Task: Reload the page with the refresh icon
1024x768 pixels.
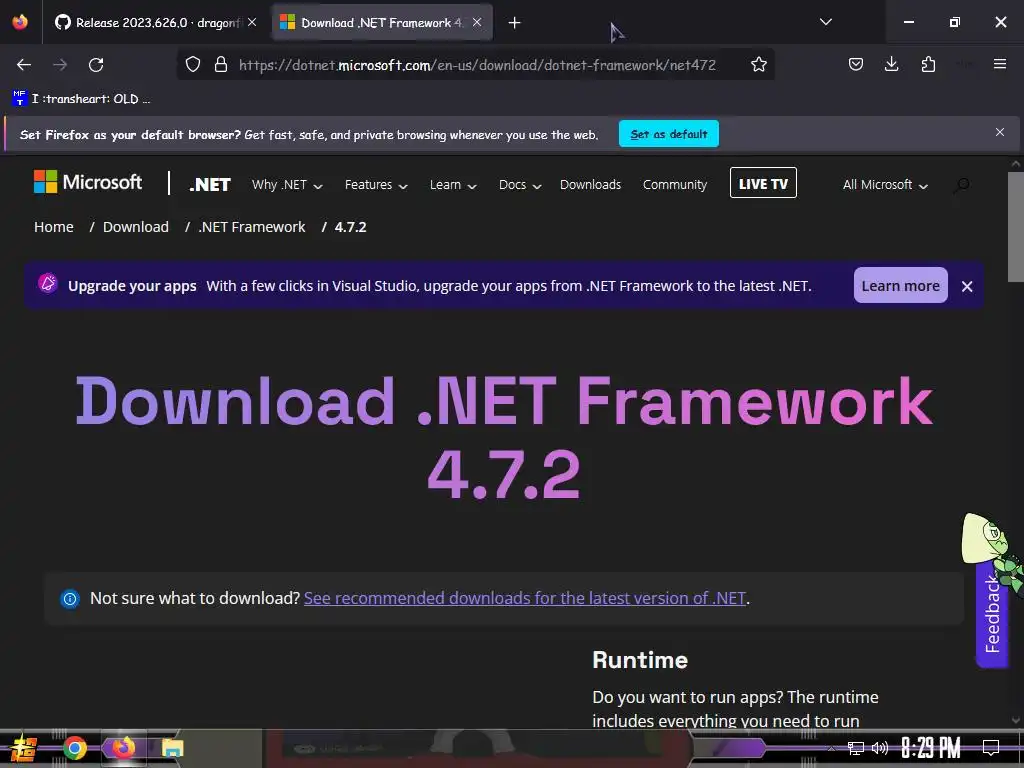Action: tap(96, 65)
